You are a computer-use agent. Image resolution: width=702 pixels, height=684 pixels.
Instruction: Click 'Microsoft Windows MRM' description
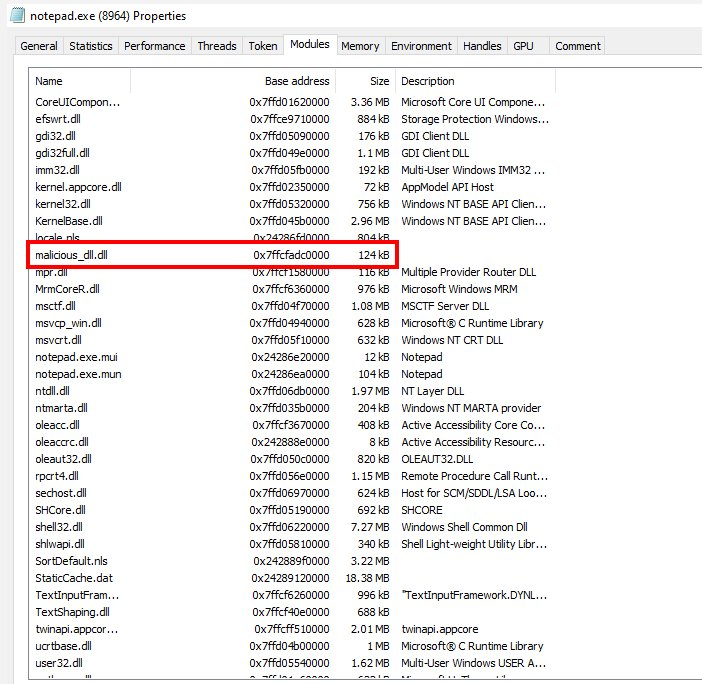[x=459, y=289]
